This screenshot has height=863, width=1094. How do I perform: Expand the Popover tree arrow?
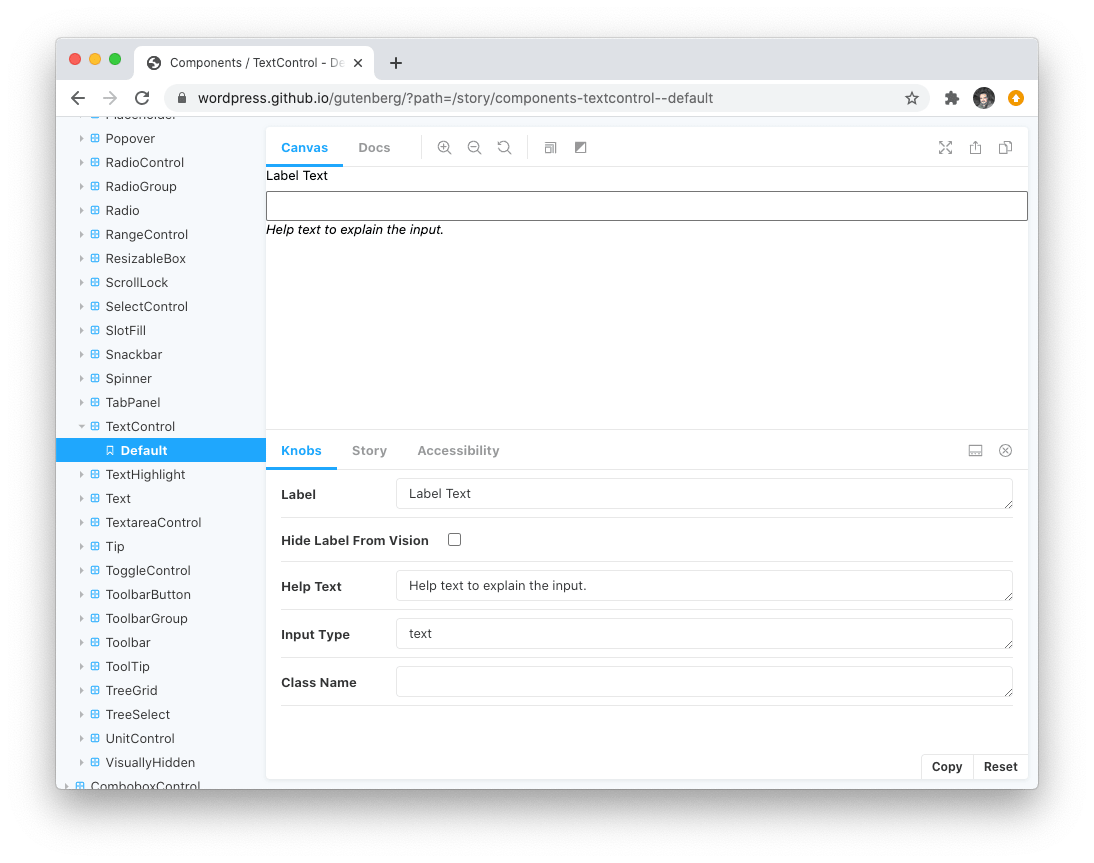pyautogui.click(x=82, y=138)
